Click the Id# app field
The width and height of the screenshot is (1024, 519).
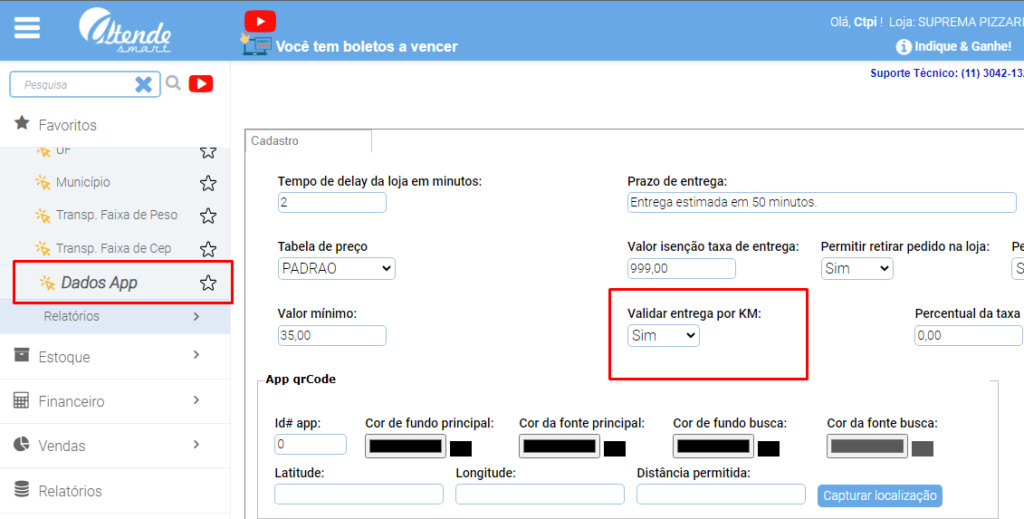click(310, 445)
